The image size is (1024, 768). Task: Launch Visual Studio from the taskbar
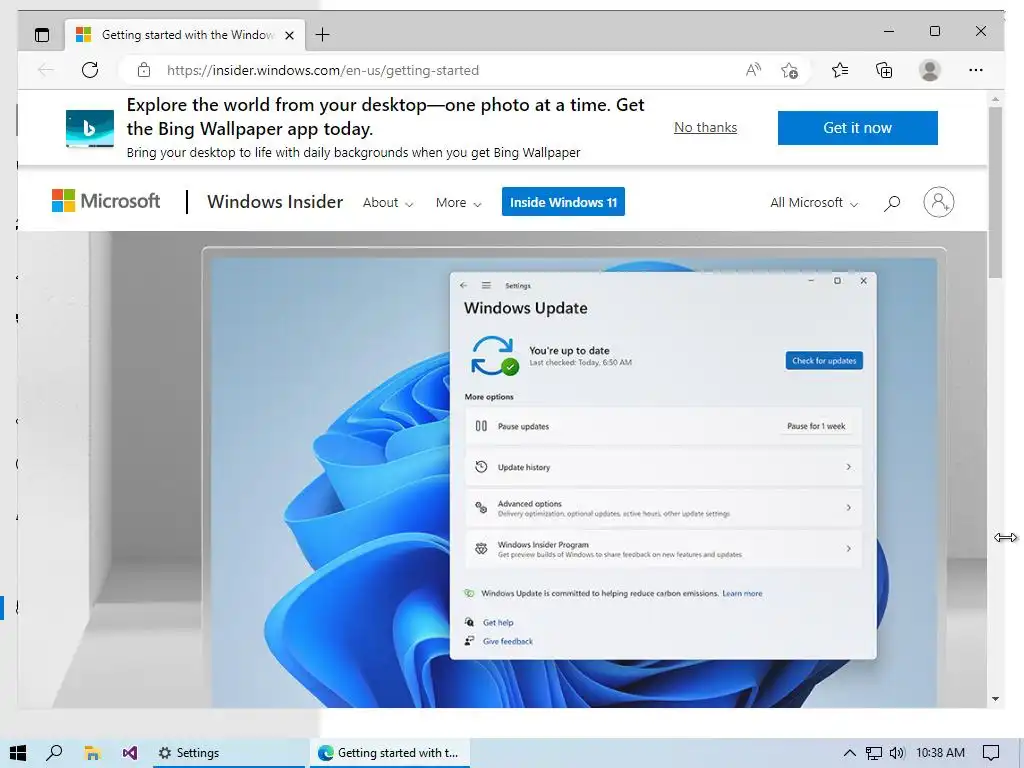point(130,753)
